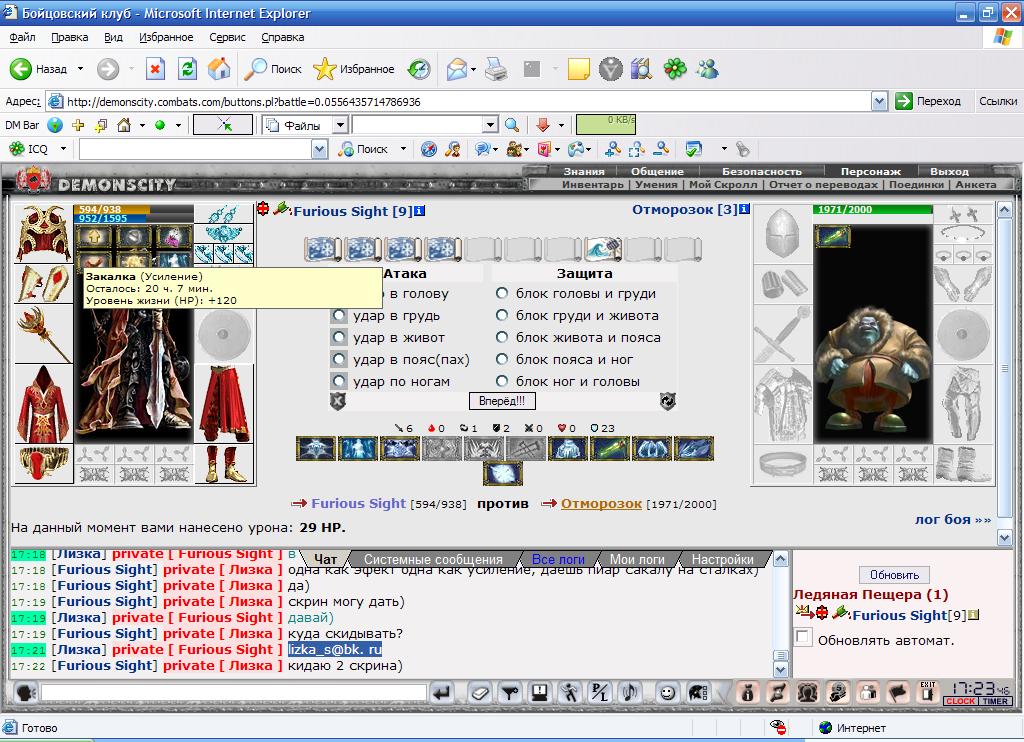The image size is (1024, 742).
Task: Use the first snowflake scroll
Action: pos(323,249)
